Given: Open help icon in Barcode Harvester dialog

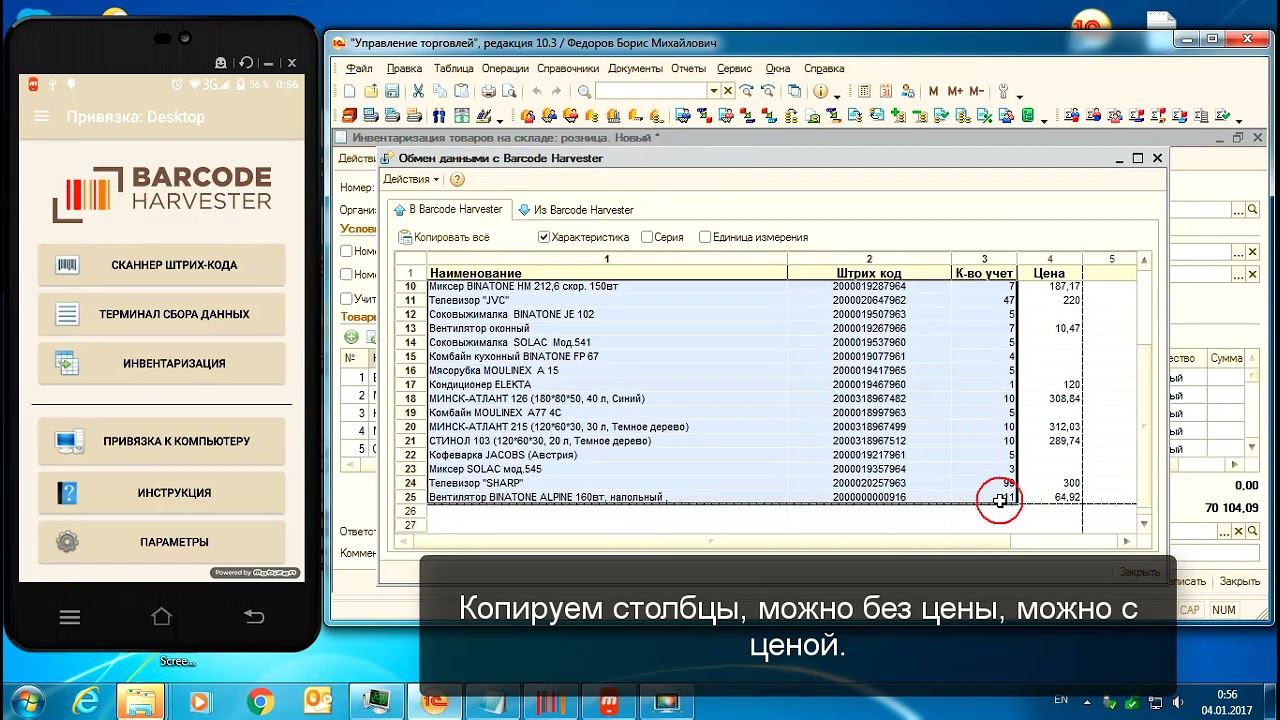Looking at the screenshot, I should click(x=458, y=180).
